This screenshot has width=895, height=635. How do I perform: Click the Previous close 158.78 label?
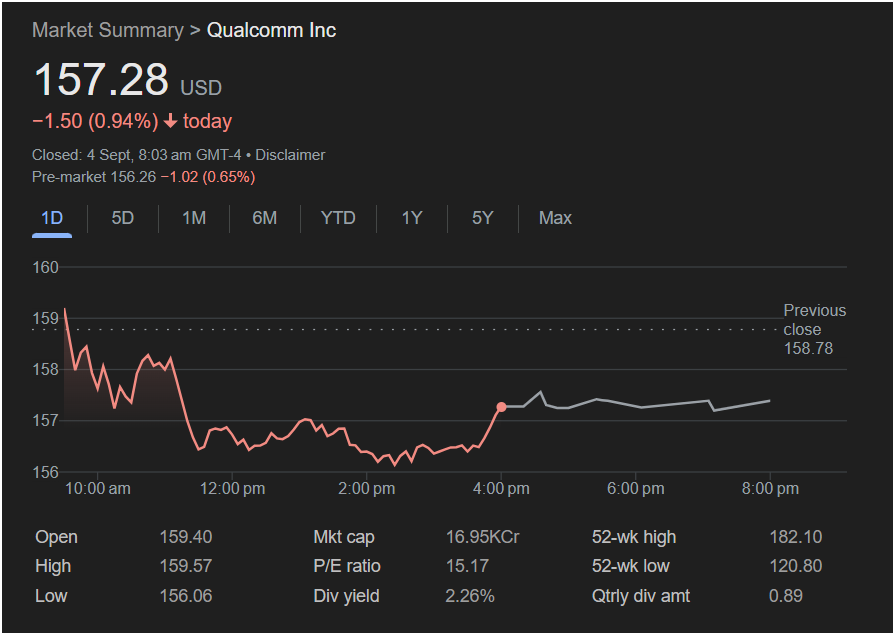click(815, 329)
